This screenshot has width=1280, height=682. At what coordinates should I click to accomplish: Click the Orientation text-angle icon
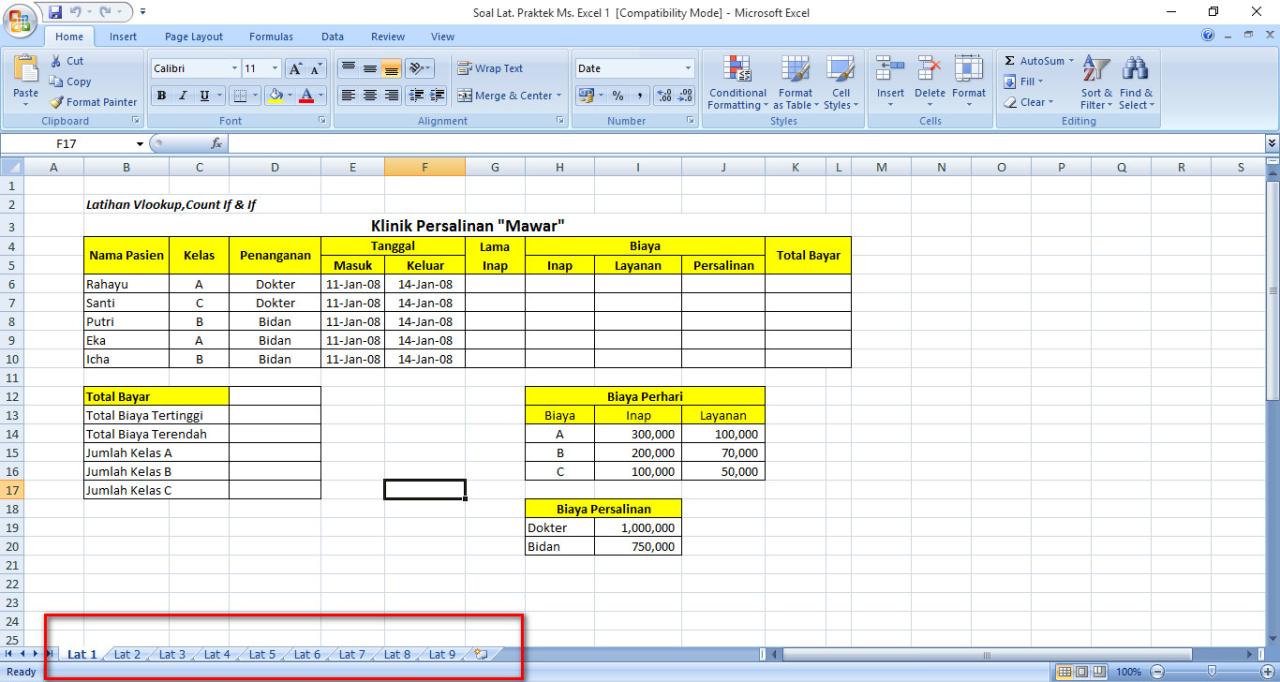point(421,69)
